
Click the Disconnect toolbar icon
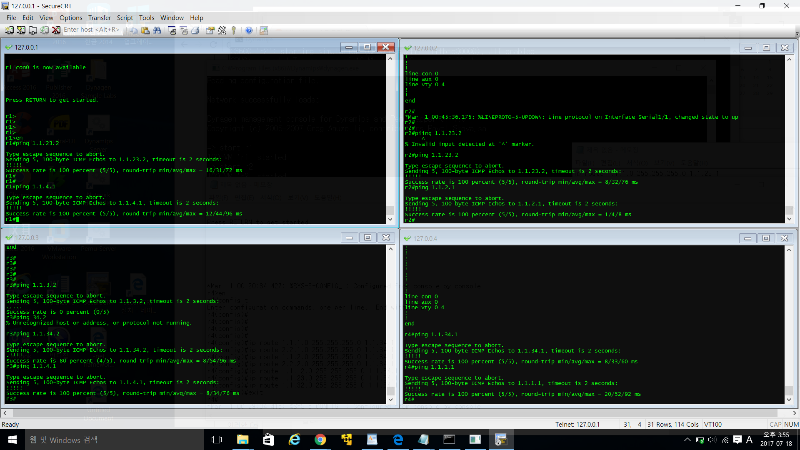[x=56, y=31]
